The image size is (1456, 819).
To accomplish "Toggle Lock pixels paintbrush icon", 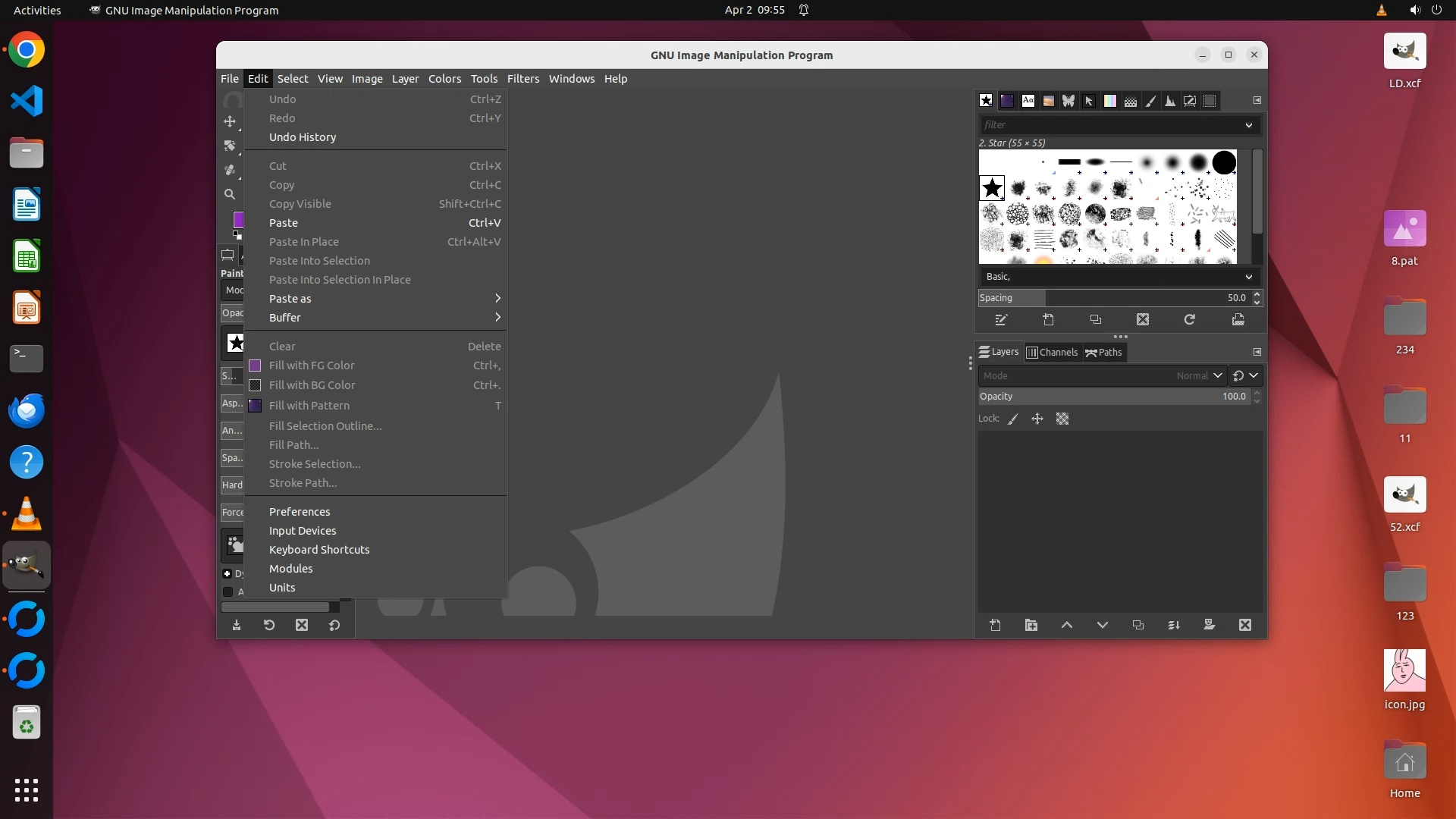I will pyautogui.click(x=1013, y=419).
